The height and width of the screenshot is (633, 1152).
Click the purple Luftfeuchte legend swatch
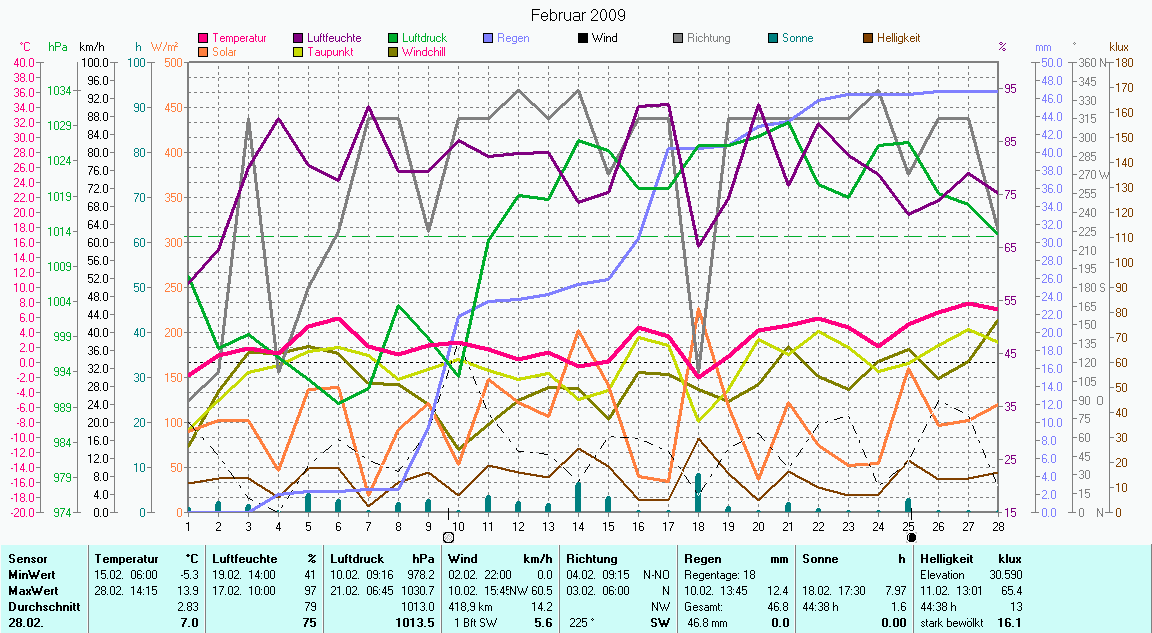pos(298,38)
